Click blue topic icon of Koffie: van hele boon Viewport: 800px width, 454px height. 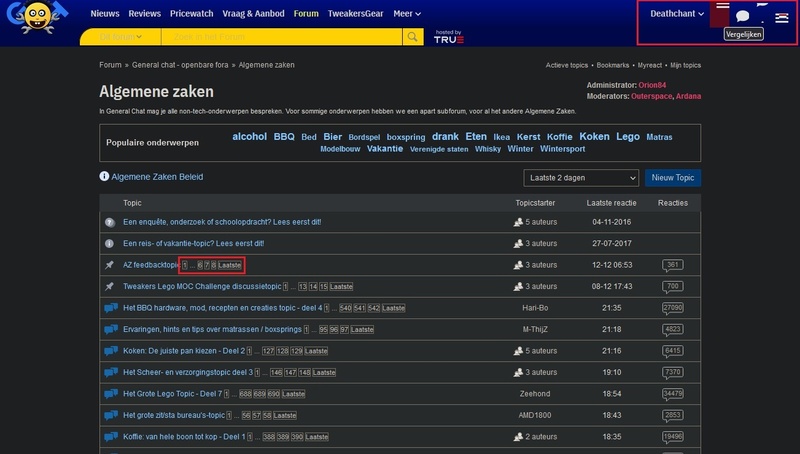[111, 437]
